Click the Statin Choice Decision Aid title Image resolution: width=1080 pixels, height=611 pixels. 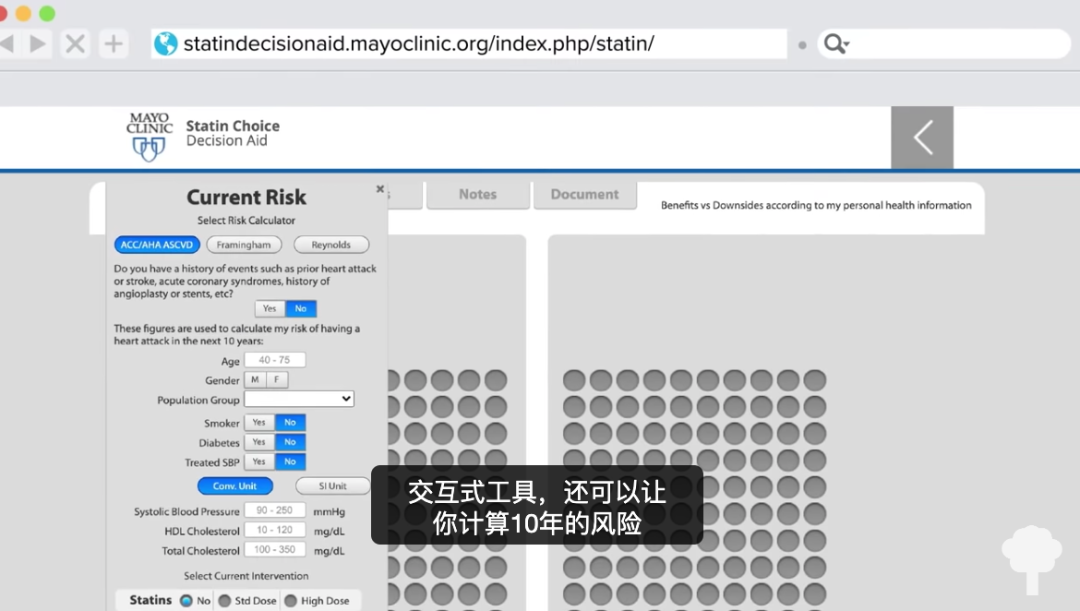pos(233,133)
